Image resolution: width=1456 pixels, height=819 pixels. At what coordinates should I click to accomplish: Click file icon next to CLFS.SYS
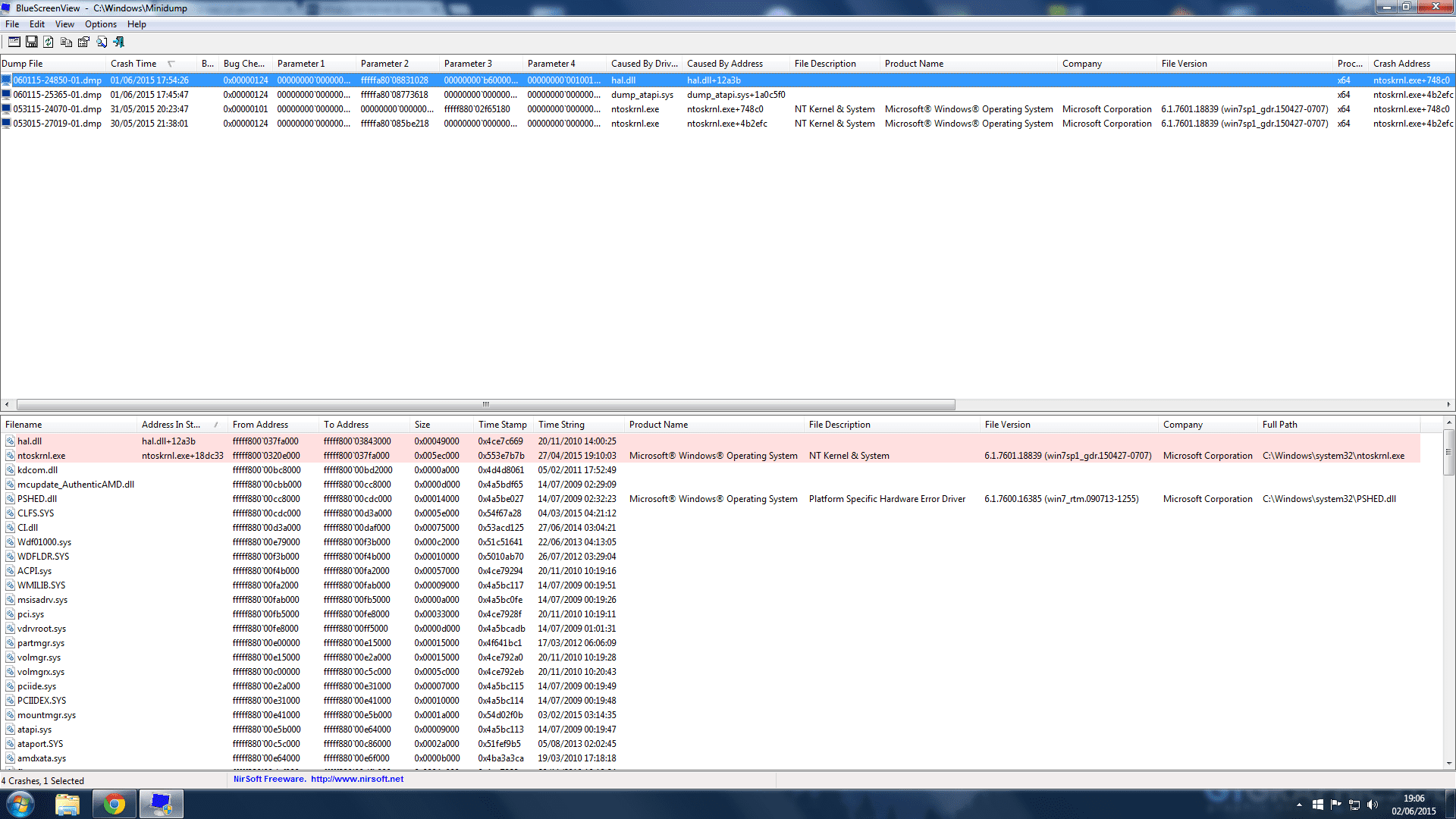pyautogui.click(x=11, y=513)
